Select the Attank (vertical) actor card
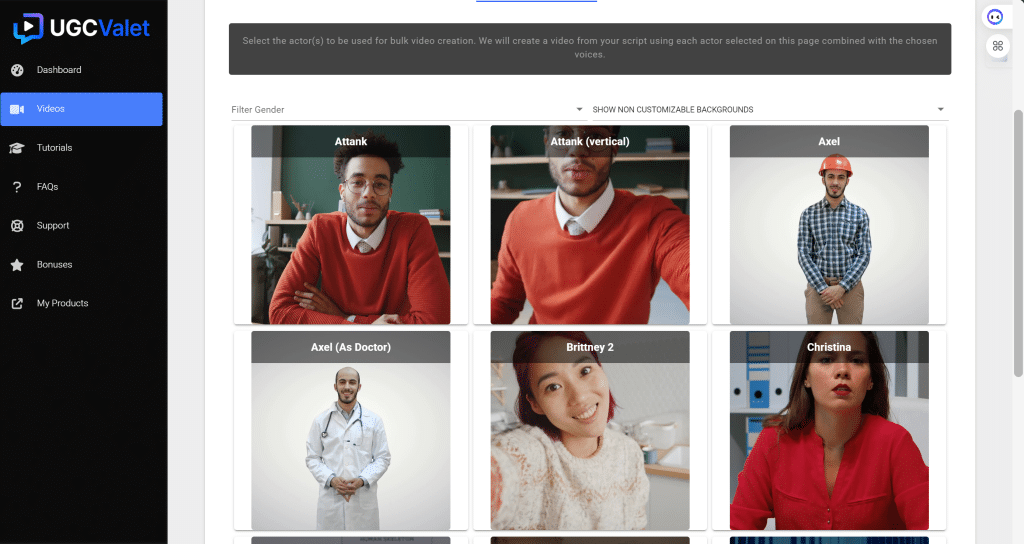This screenshot has height=544, width=1024. 590,225
